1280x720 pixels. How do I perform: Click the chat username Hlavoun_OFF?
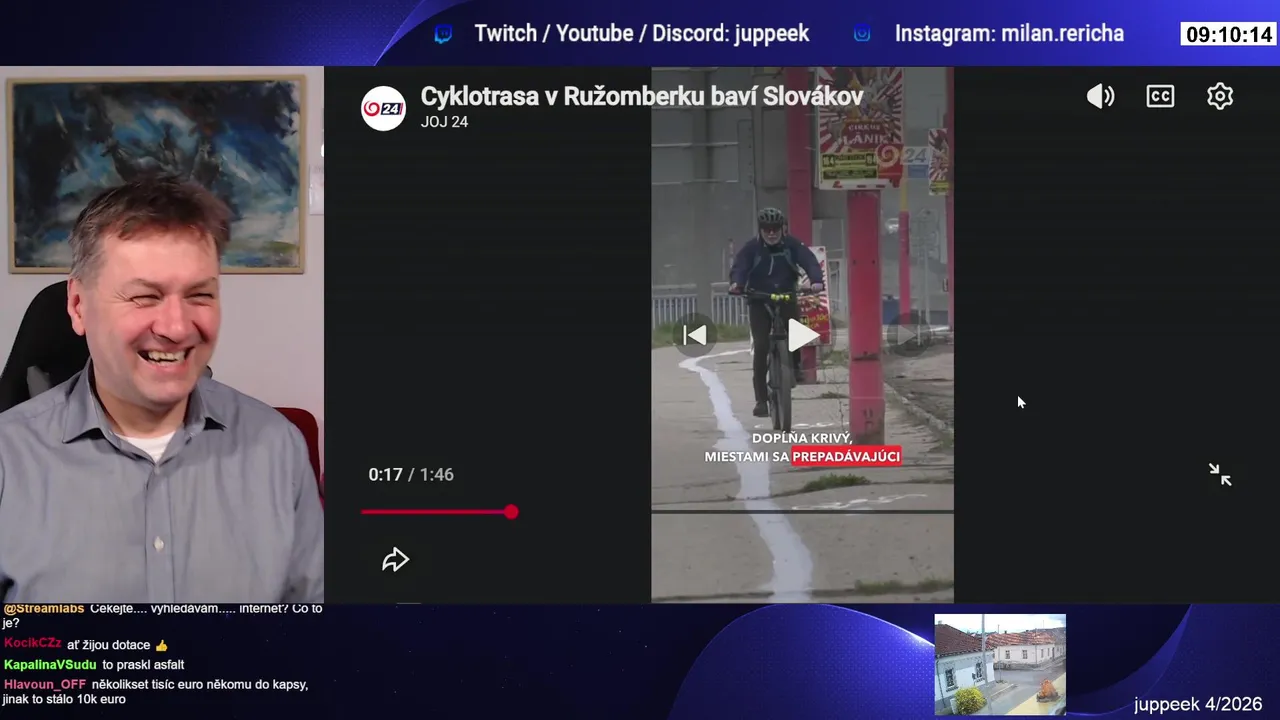[x=45, y=684]
